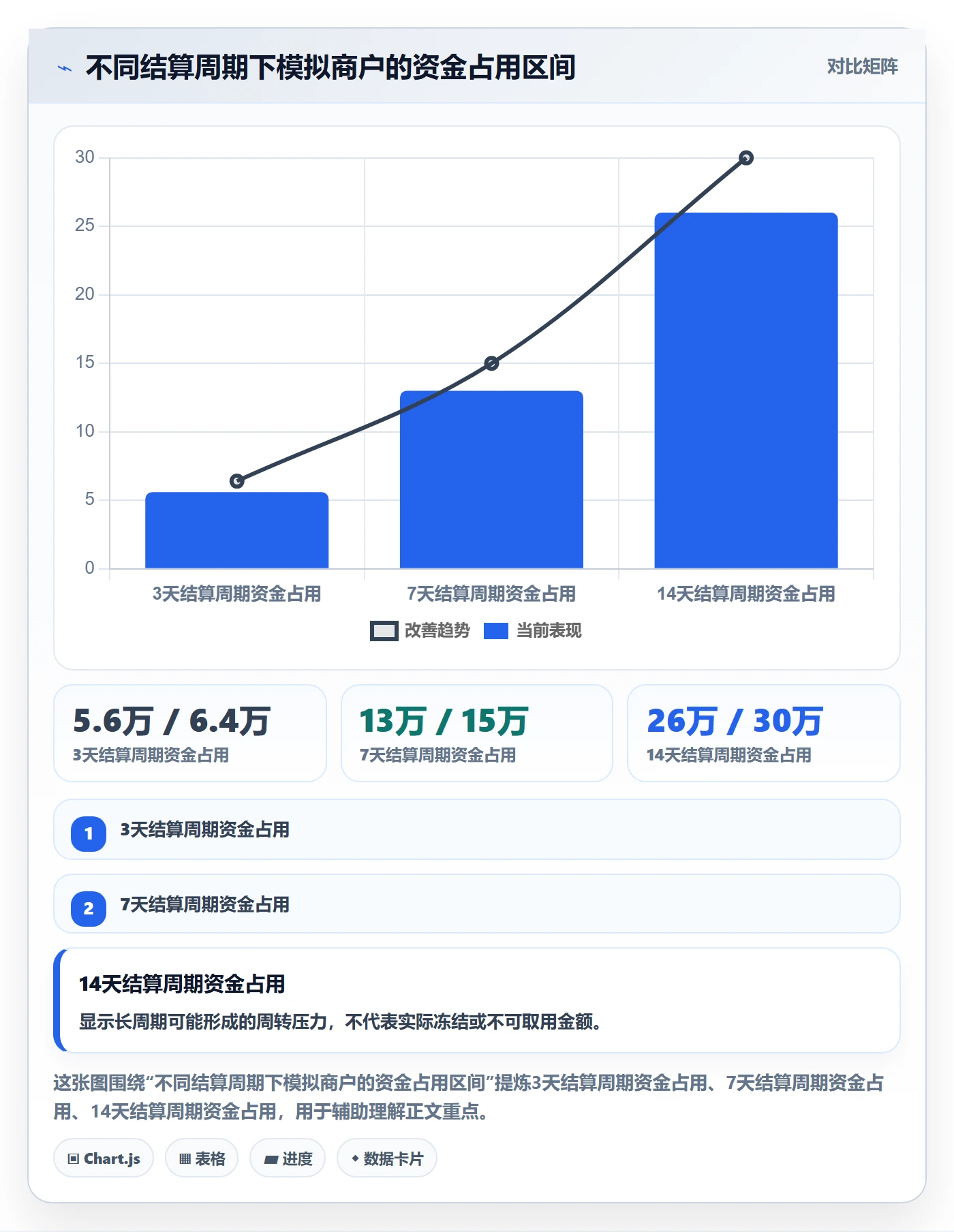Click the 当前表现 legend text

tap(549, 631)
